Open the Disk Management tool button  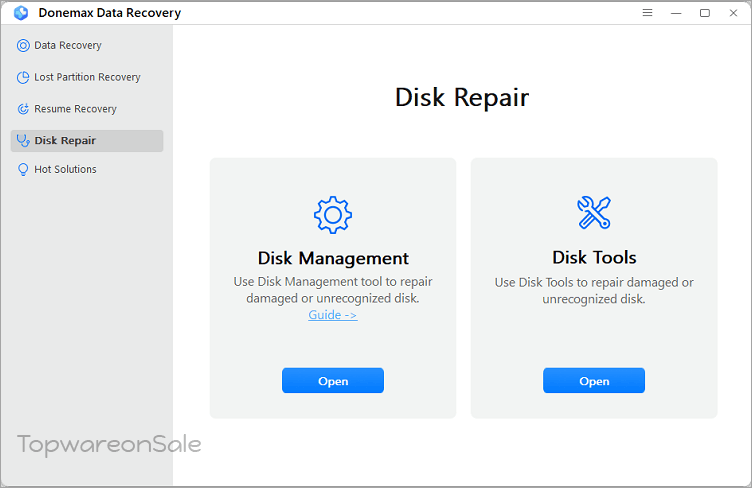coord(333,381)
